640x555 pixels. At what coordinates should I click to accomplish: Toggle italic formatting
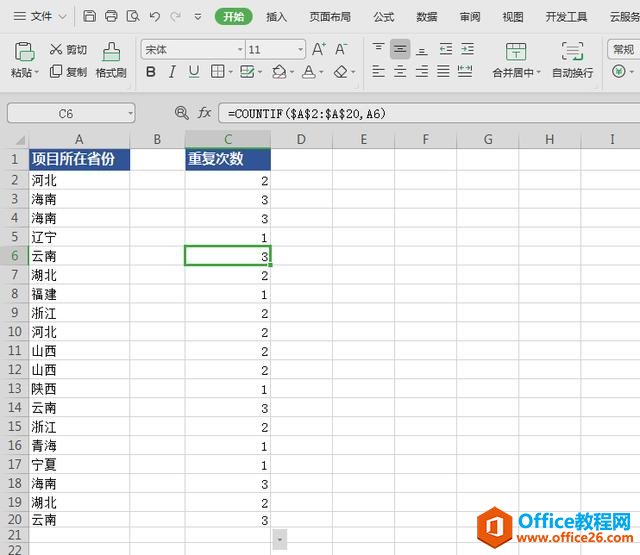pos(172,72)
